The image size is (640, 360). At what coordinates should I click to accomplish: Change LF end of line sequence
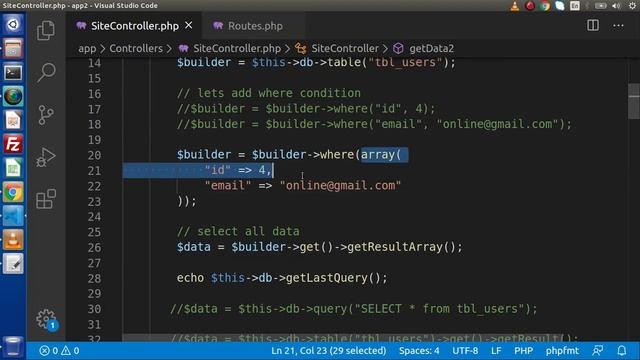pos(496,351)
